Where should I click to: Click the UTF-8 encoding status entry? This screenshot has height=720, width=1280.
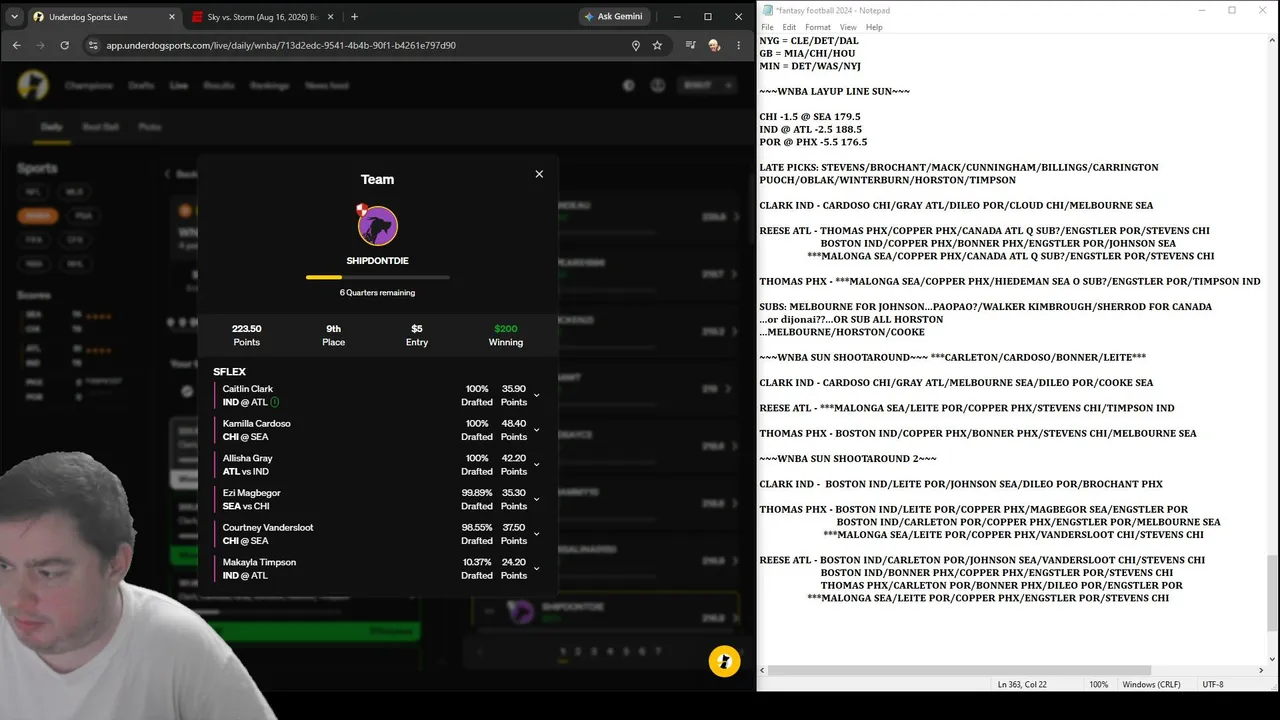(x=1213, y=684)
